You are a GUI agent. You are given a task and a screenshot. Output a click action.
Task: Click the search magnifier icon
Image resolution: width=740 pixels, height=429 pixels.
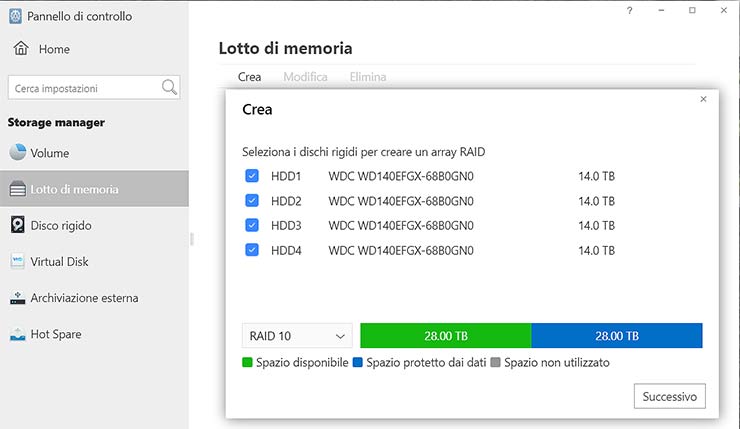click(x=169, y=88)
